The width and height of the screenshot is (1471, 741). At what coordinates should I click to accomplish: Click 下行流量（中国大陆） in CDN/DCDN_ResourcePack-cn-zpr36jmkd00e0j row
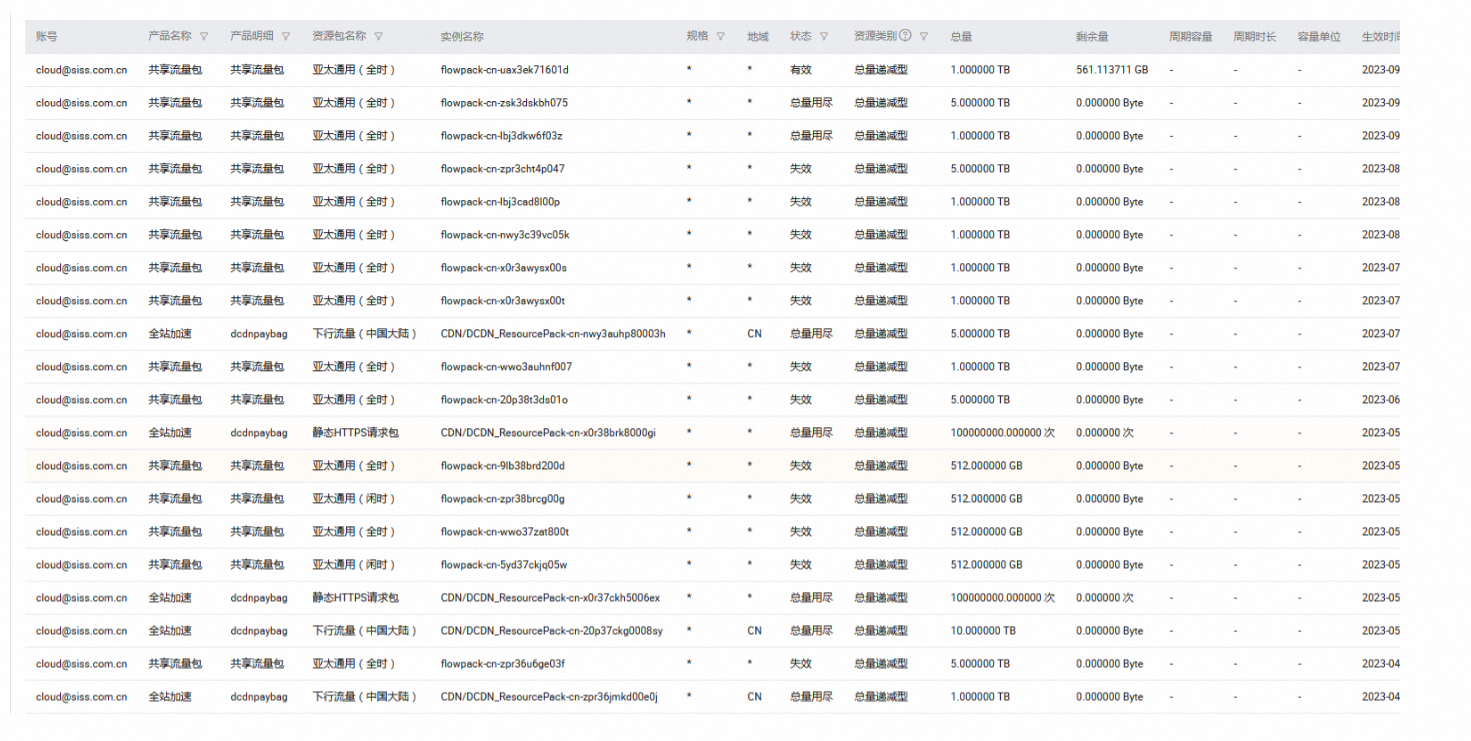click(x=364, y=697)
